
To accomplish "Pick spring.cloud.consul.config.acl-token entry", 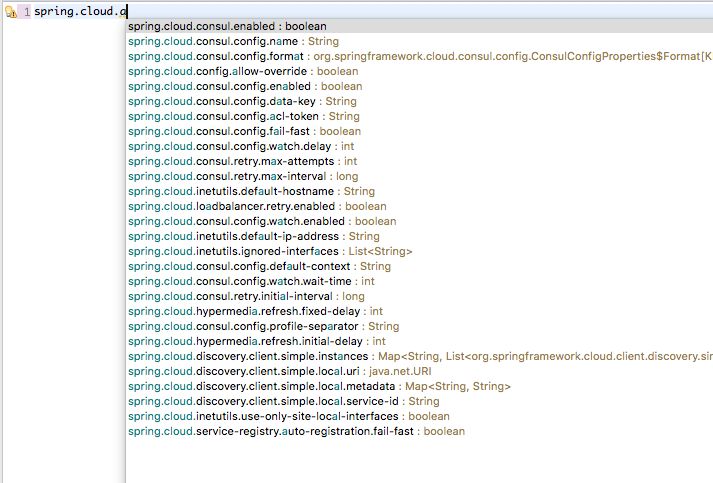I will (419, 116).
